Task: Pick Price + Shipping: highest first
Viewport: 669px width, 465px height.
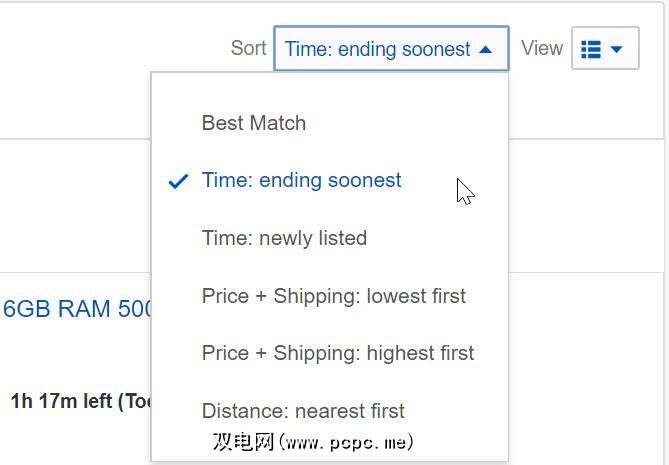Action: point(338,353)
